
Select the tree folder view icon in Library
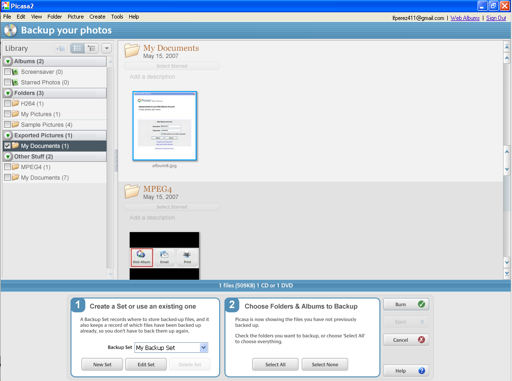tap(91, 48)
